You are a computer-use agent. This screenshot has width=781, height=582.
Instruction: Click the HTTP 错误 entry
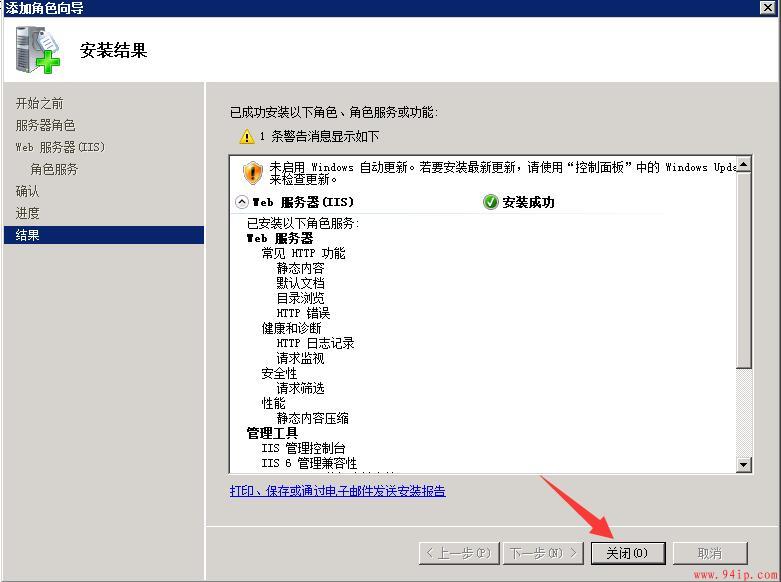[x=303, y=313]
